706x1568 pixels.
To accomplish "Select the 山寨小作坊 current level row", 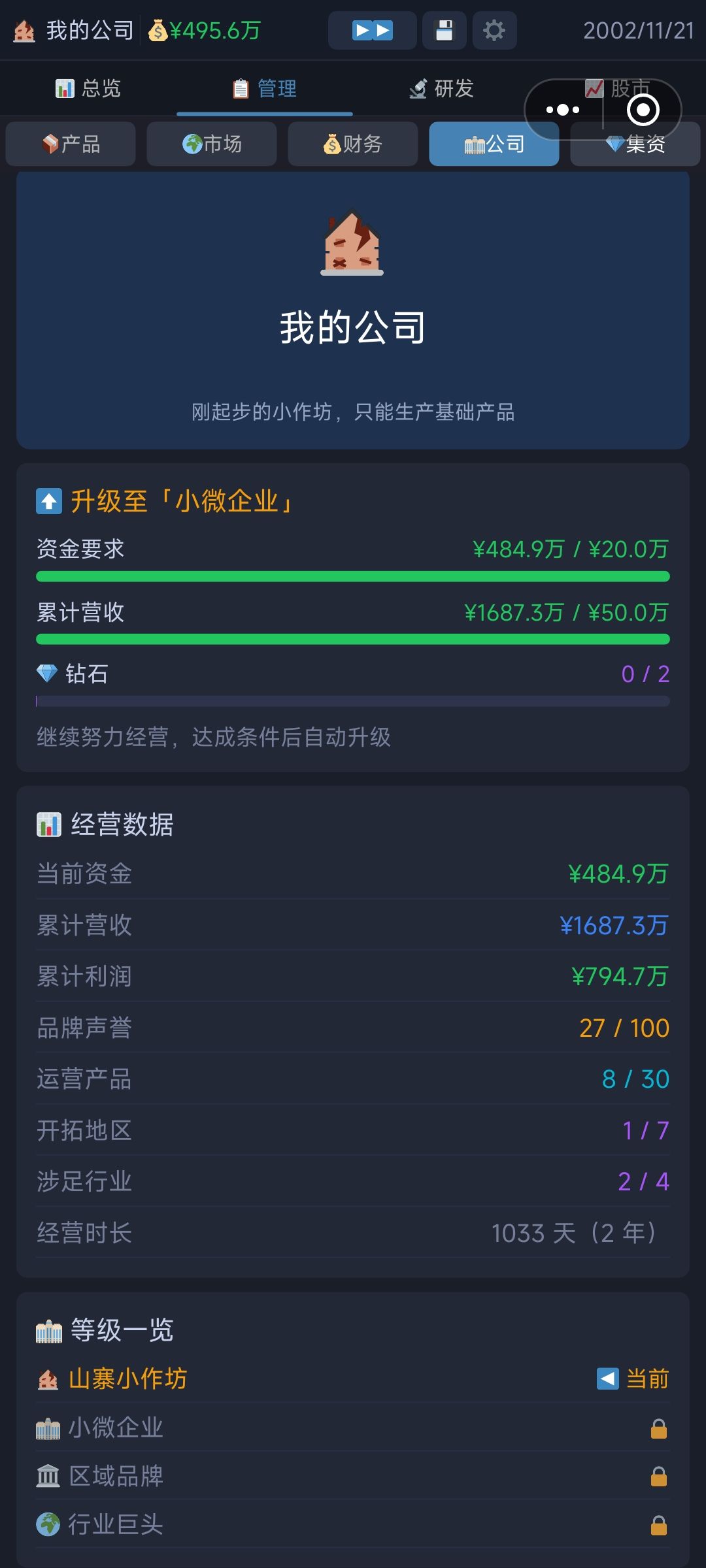I will [353, 1379].
